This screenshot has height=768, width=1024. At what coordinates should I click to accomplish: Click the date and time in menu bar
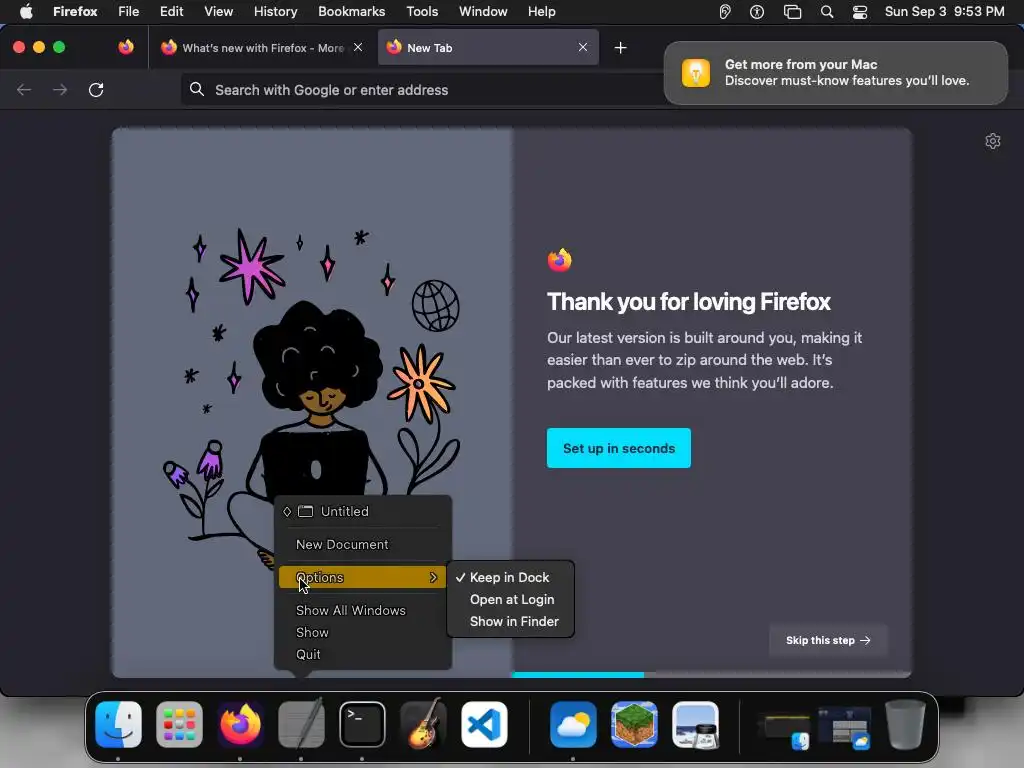[944, 12]
